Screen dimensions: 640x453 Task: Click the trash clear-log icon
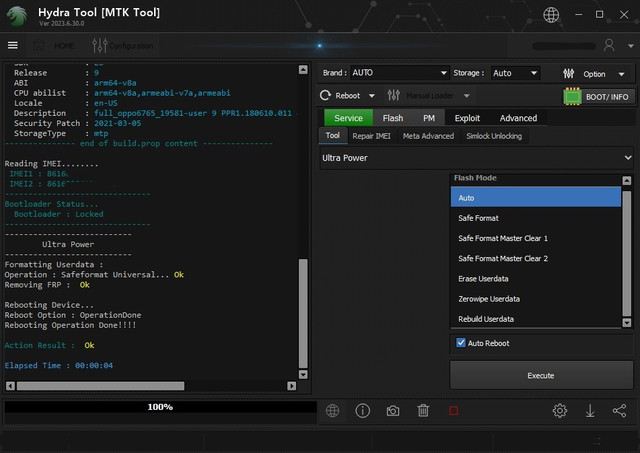(423, 411)
